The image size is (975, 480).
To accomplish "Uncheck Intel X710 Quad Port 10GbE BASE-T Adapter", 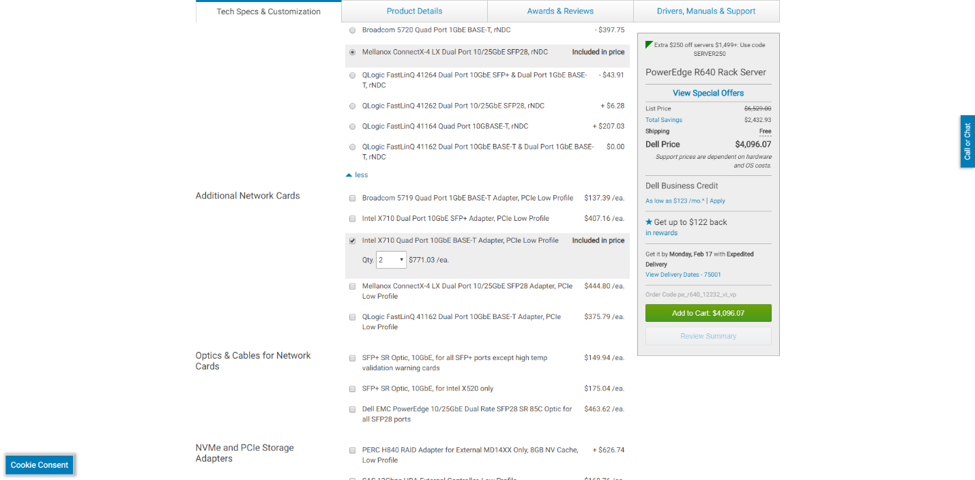I will point(353,241).
